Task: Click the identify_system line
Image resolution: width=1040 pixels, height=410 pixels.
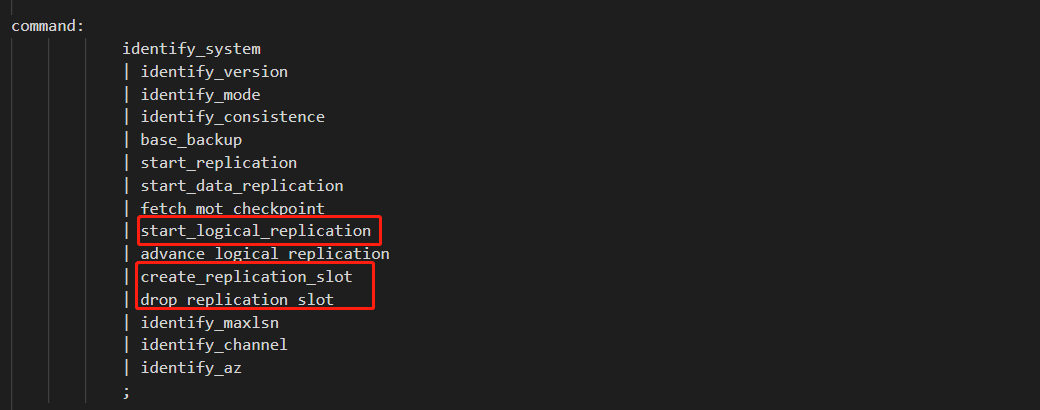Action: click(x=191, y=48)
